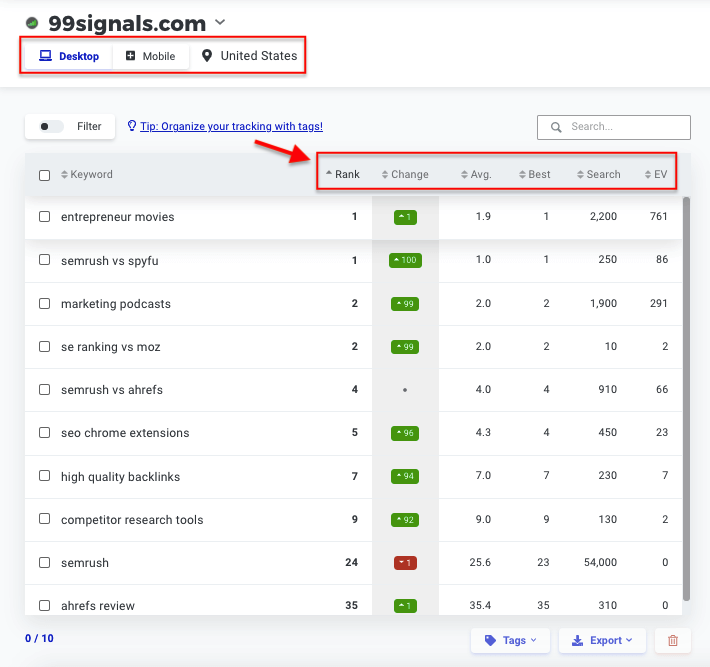Check the semrush keyword checkbox
This screenshot has height=667, width=710.
click(44, 562)
